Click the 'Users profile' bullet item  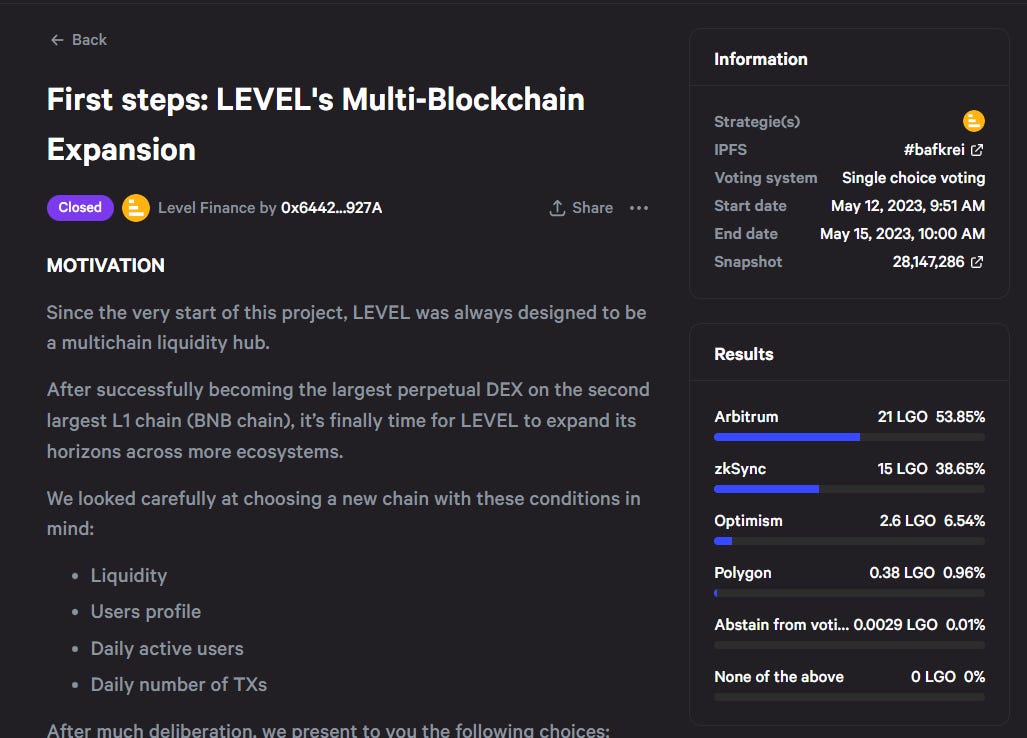pos(145,612)
